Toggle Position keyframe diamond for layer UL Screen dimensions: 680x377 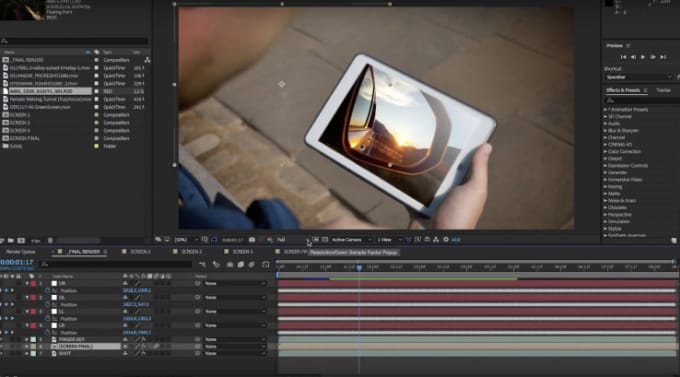point(6,305)
